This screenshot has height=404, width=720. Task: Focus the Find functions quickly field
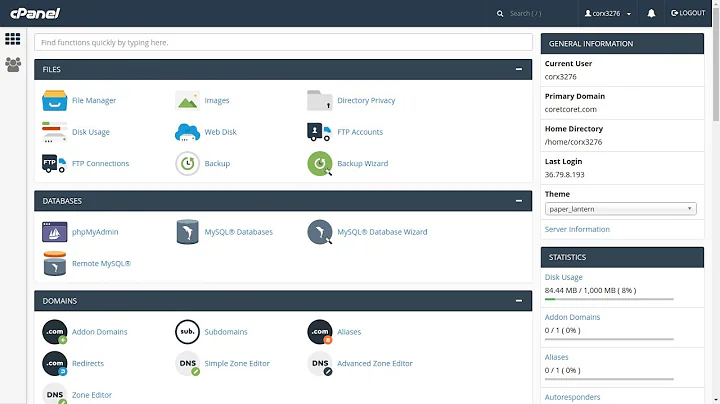[x=283, y=42]
